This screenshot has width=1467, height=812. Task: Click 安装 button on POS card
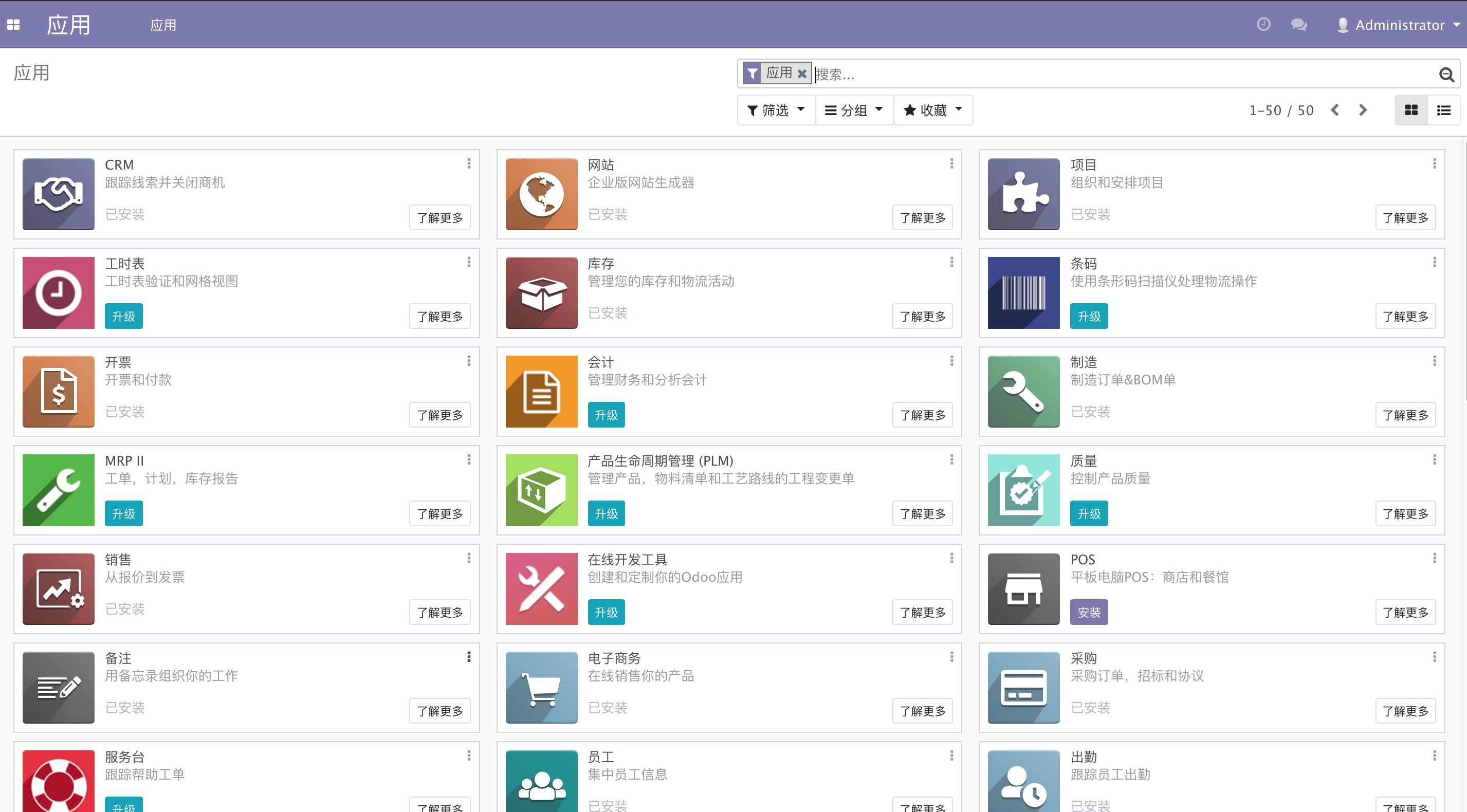1088,612
